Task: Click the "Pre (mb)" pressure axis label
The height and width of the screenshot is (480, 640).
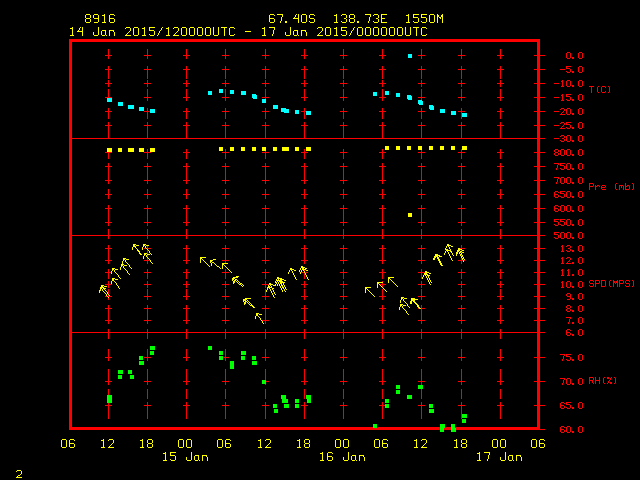Action: point(611,187)
